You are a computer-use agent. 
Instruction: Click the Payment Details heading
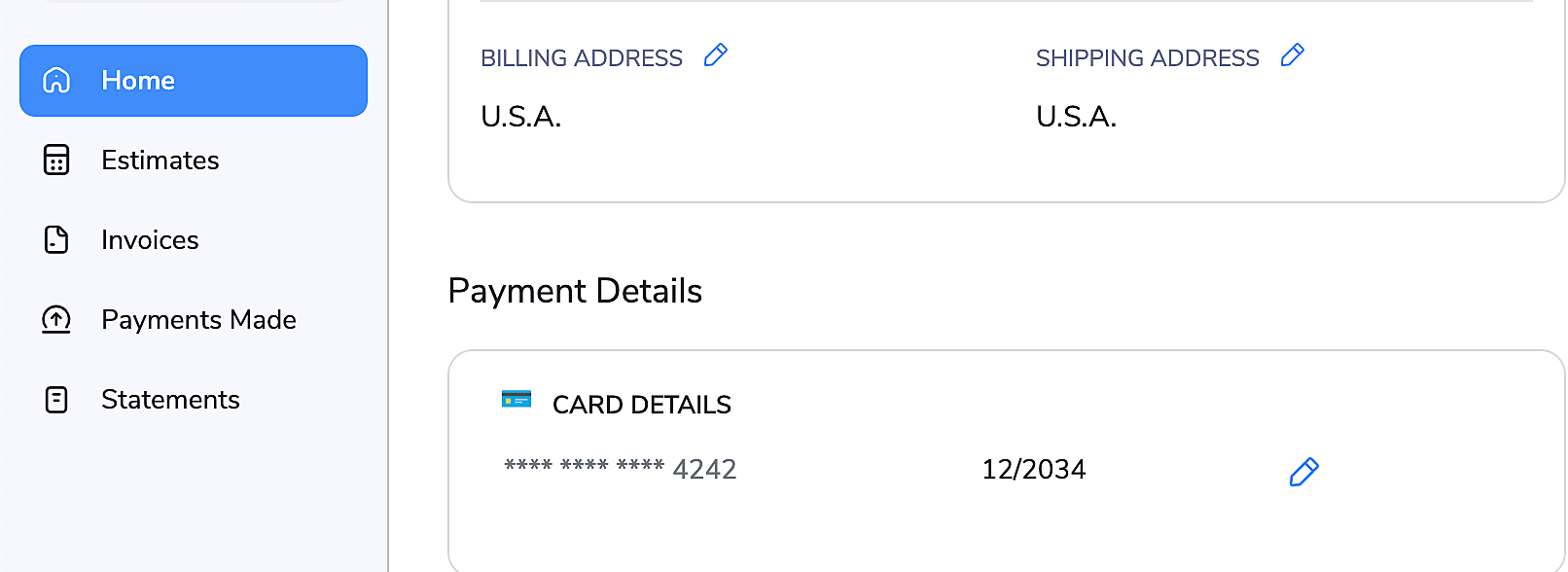(x=574, y=290)
